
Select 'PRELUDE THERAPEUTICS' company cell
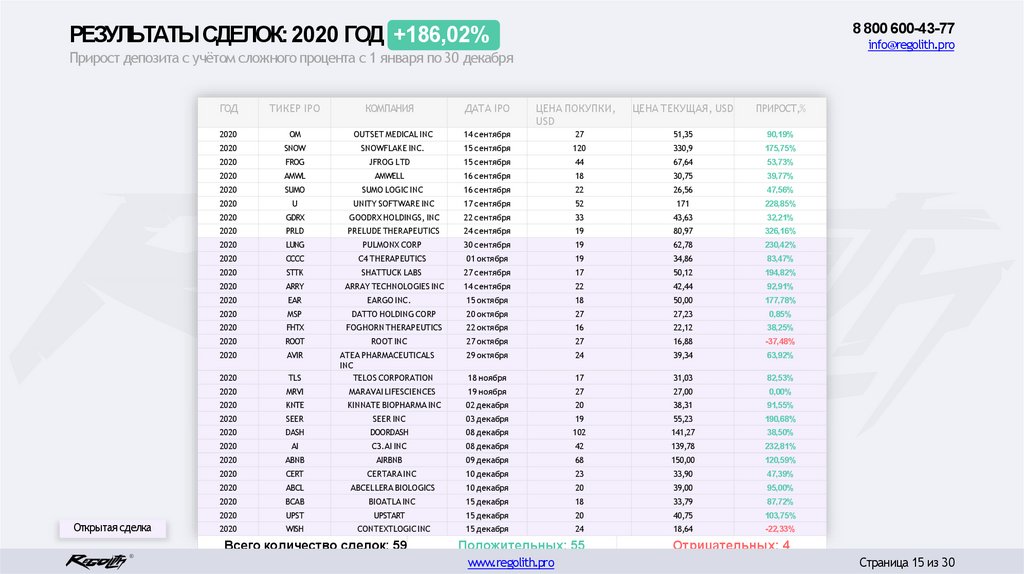click(393, 231)
